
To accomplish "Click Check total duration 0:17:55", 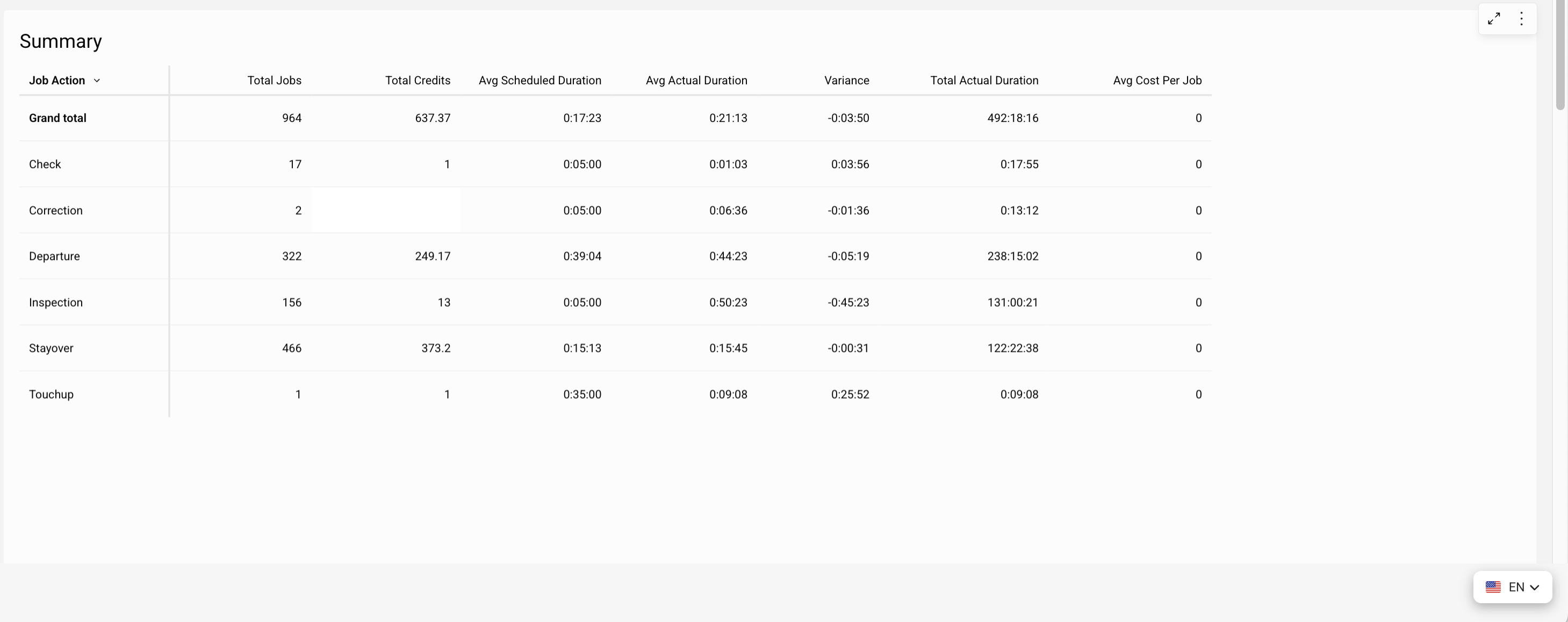I will (x=1019, y=164).
